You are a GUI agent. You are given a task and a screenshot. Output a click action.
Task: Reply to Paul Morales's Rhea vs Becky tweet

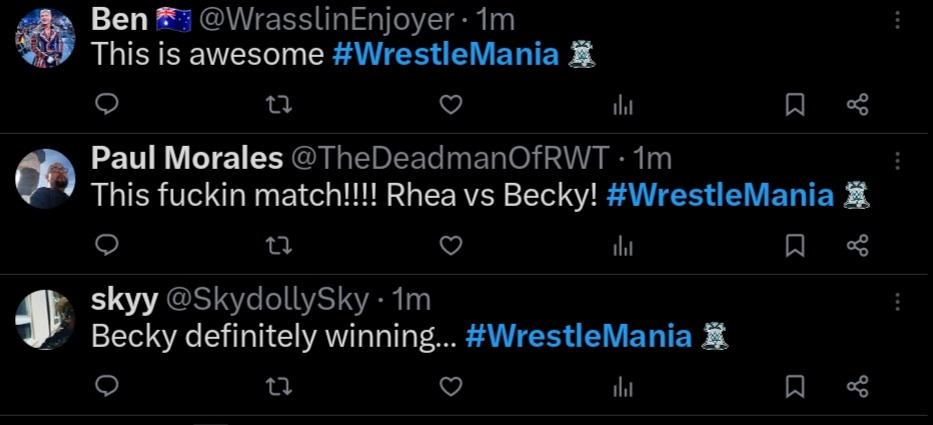click(108, 245)
